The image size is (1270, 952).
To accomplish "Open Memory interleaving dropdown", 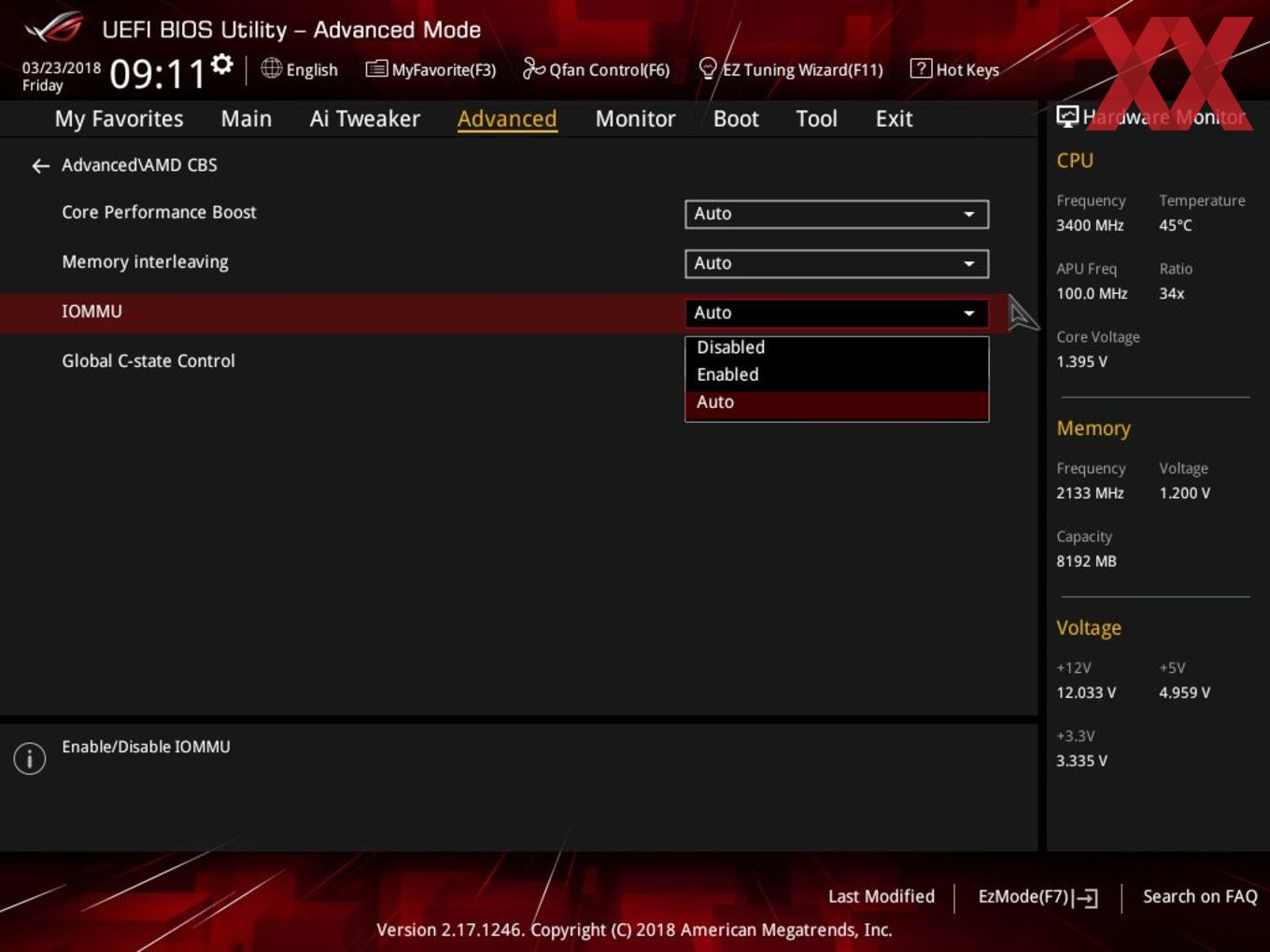I will 836,263.
